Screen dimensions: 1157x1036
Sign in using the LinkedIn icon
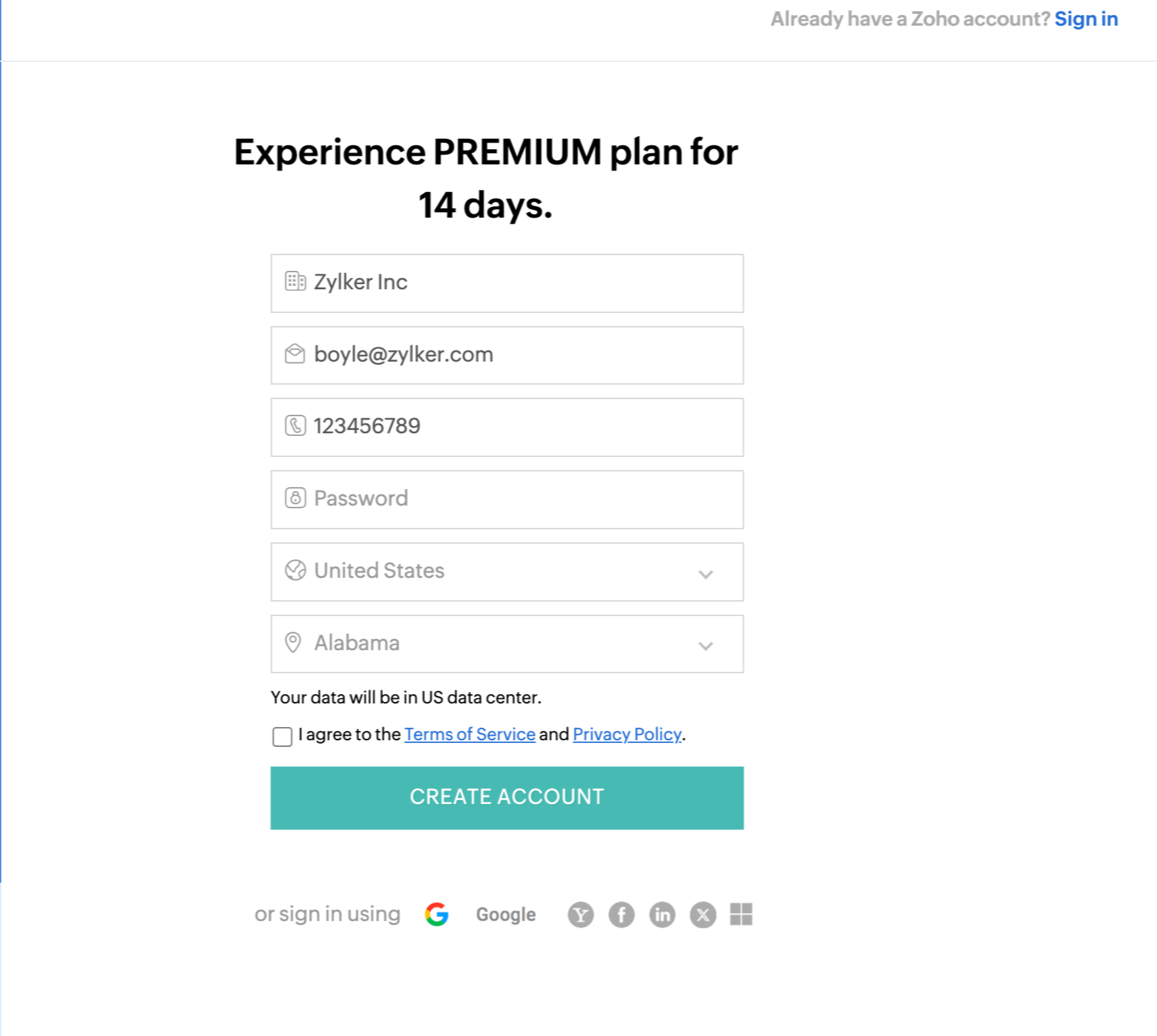click(662, 914)
